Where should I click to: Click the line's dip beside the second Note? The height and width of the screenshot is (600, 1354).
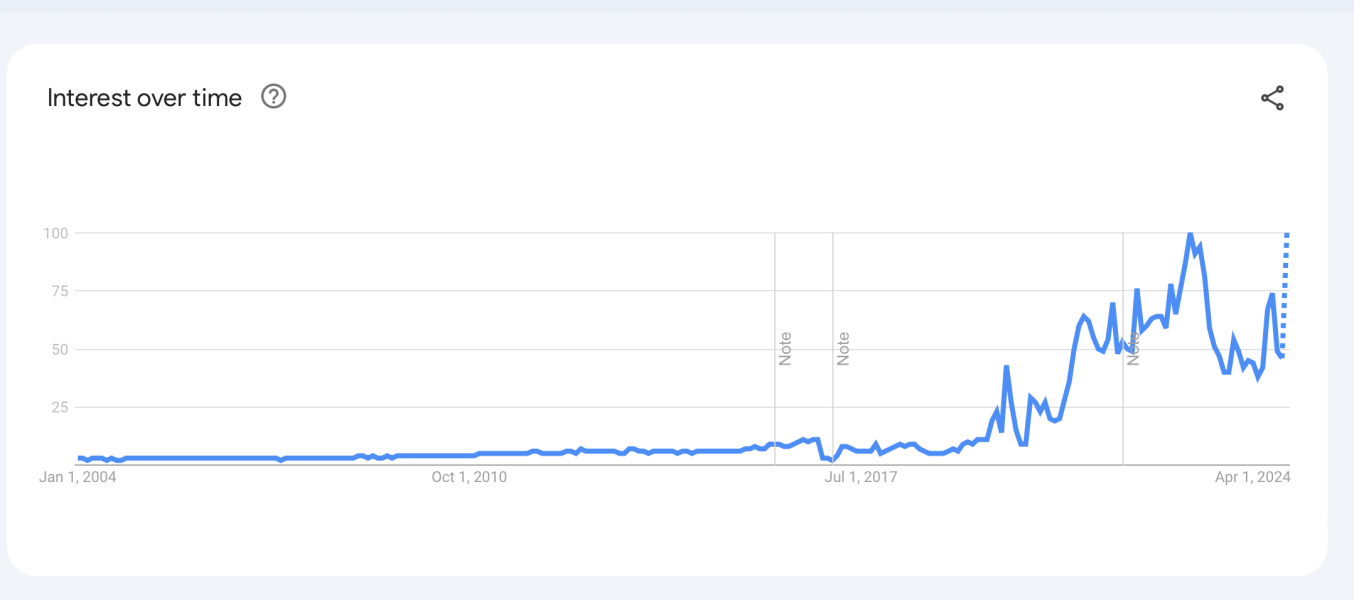(x=830, y=460)
